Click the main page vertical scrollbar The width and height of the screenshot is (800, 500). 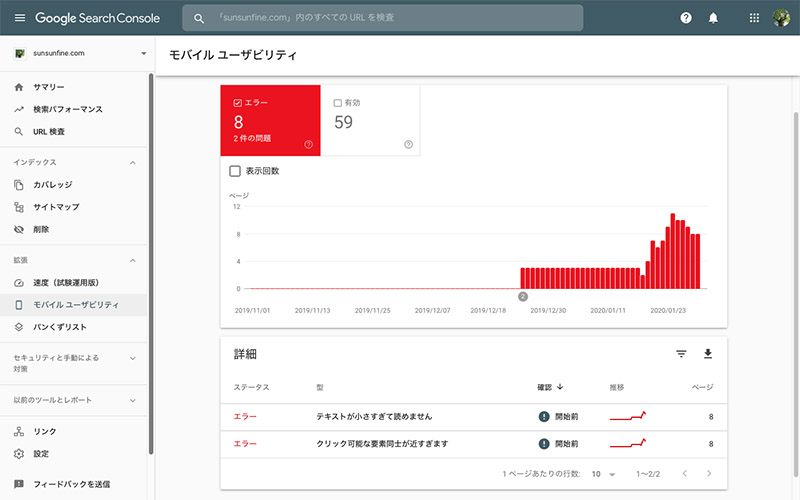[796, 296]
